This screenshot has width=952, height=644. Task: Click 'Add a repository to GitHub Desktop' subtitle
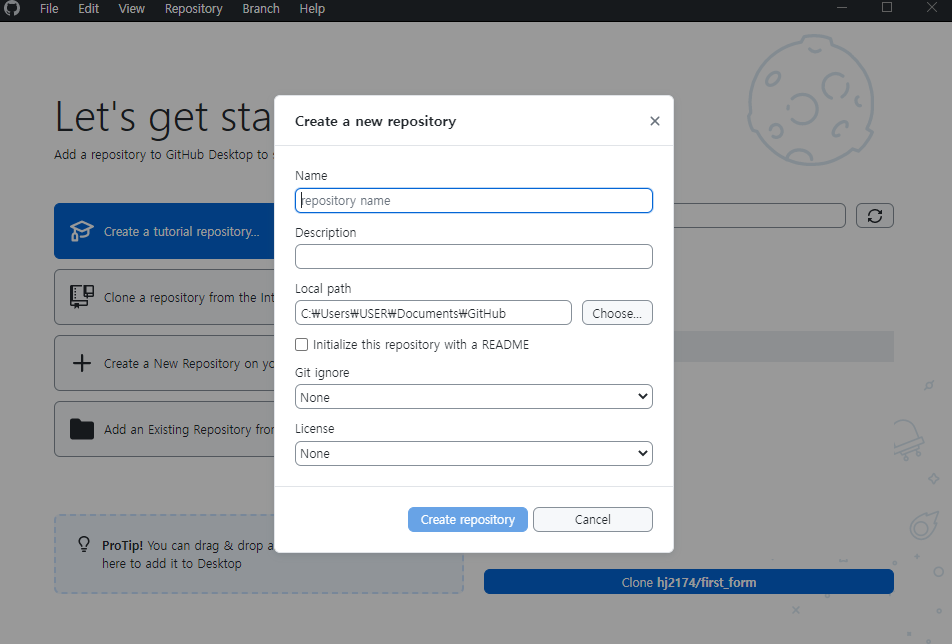click(x=161, y=155)
